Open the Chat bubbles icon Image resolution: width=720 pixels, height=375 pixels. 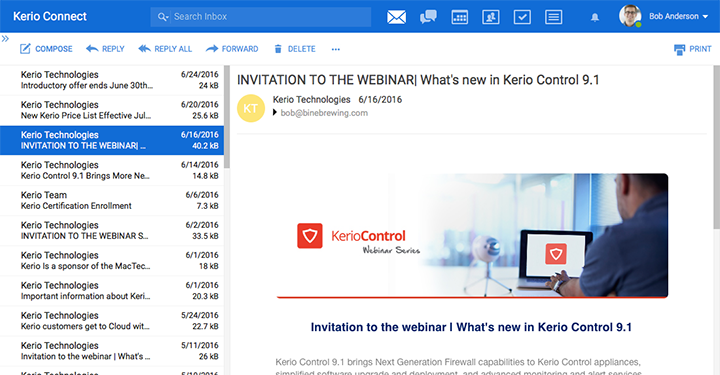428,17
